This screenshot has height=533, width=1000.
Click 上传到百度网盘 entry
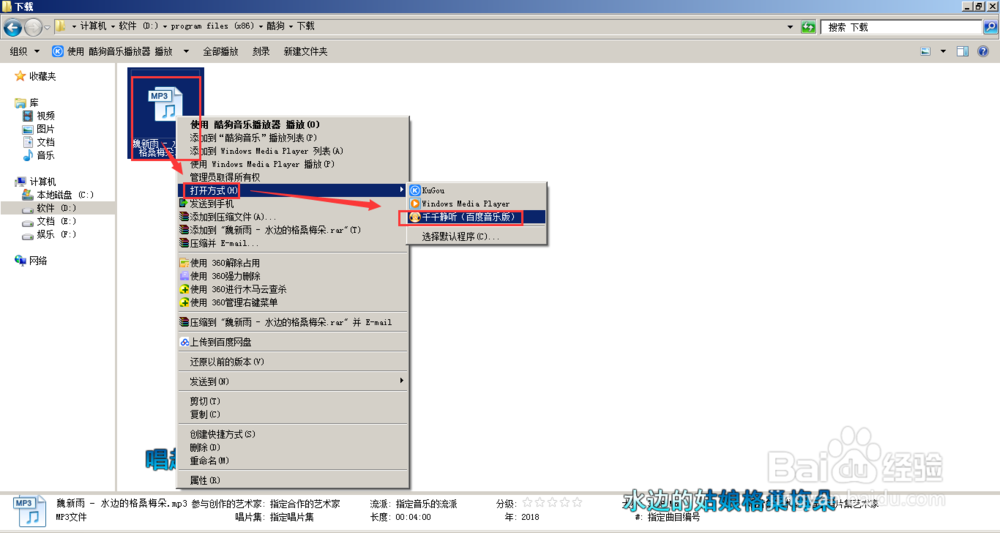coord(293,342)
